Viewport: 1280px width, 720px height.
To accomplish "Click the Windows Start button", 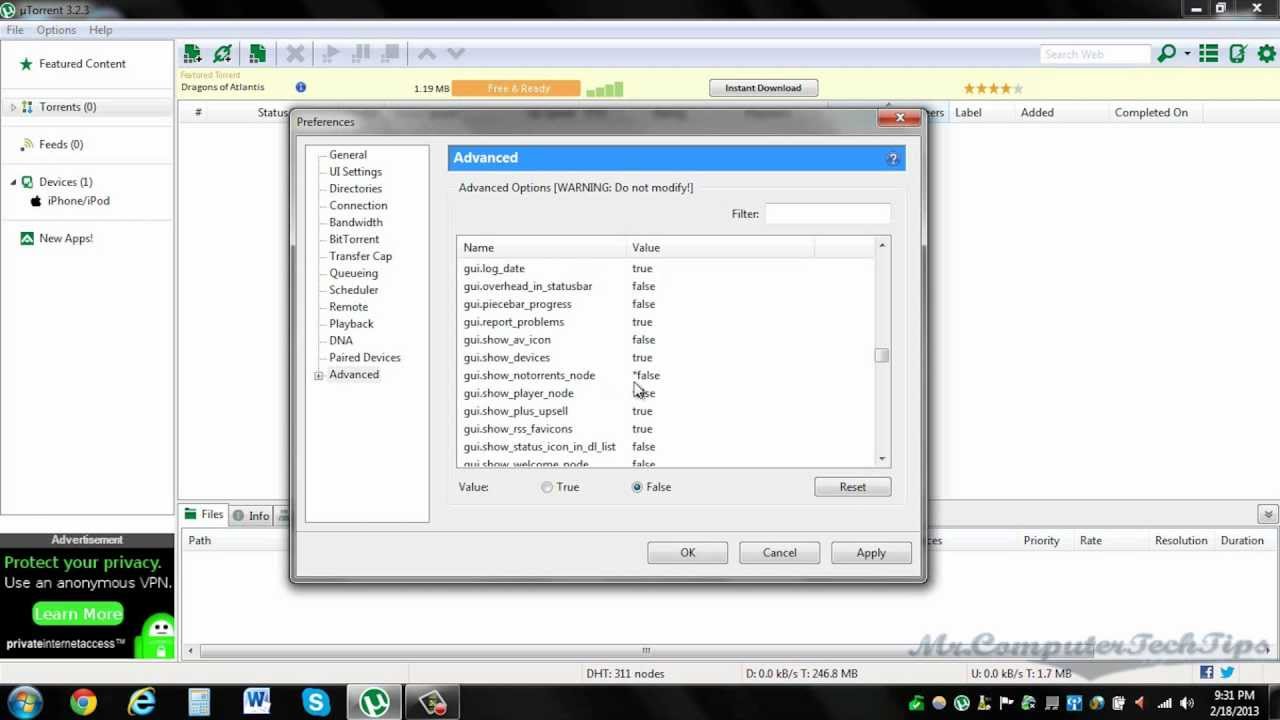I will point(24,702).
